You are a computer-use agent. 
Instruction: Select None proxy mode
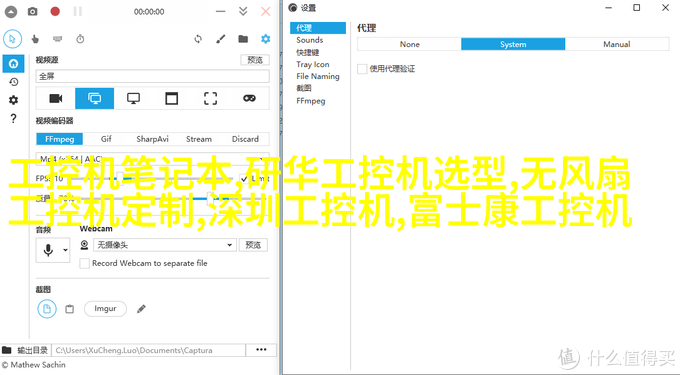click(409, 44)
